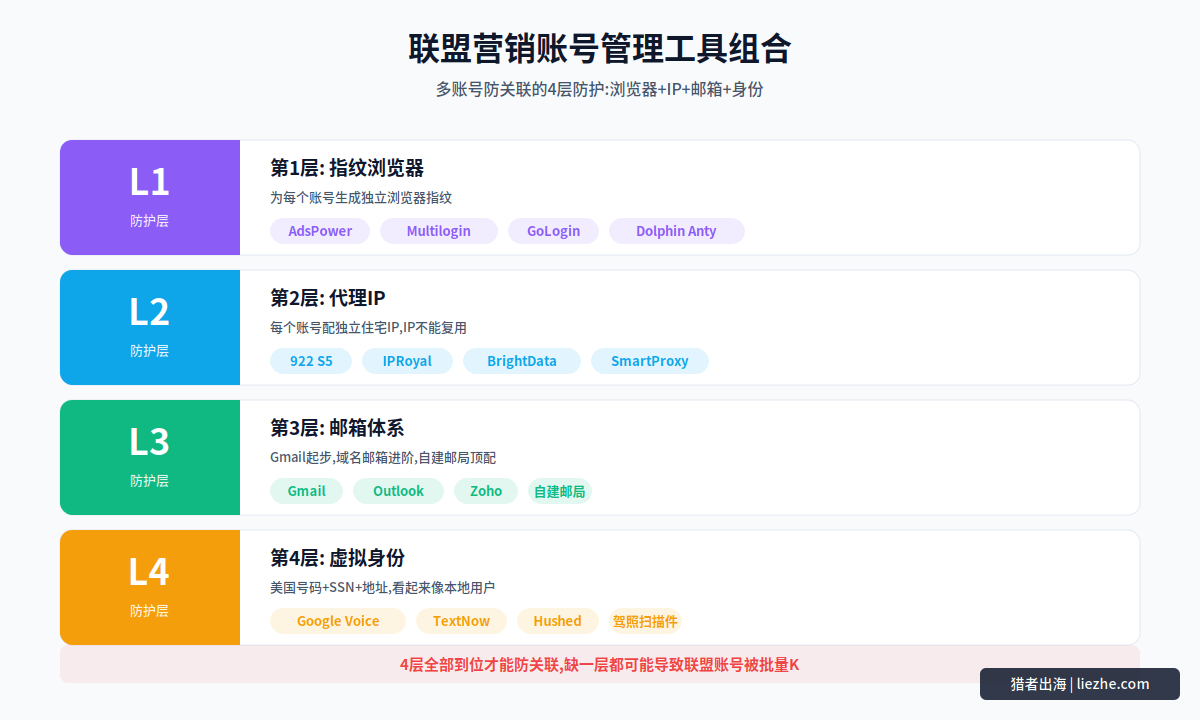Click the Multilogin tag
This screenshot has width=1200, height=720.
(438, 231)
